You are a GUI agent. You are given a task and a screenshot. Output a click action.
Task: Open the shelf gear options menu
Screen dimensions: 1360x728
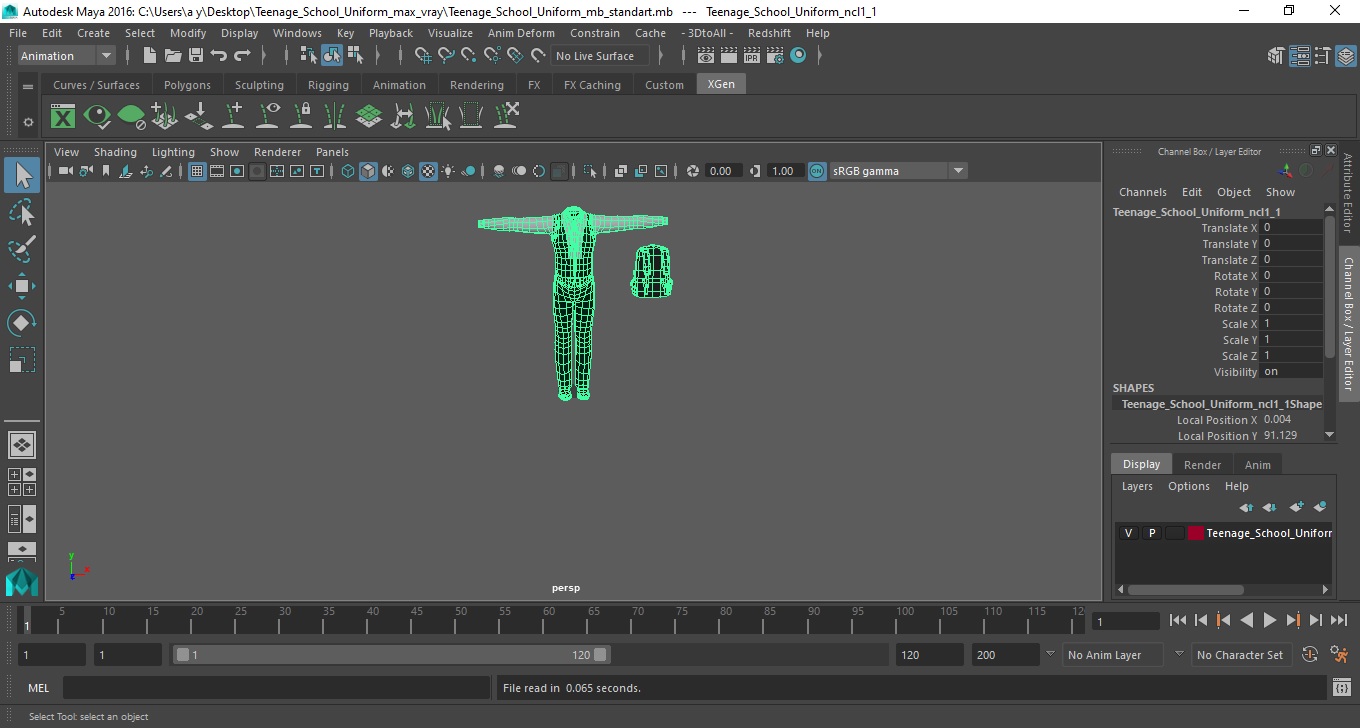tap(28, 122)
